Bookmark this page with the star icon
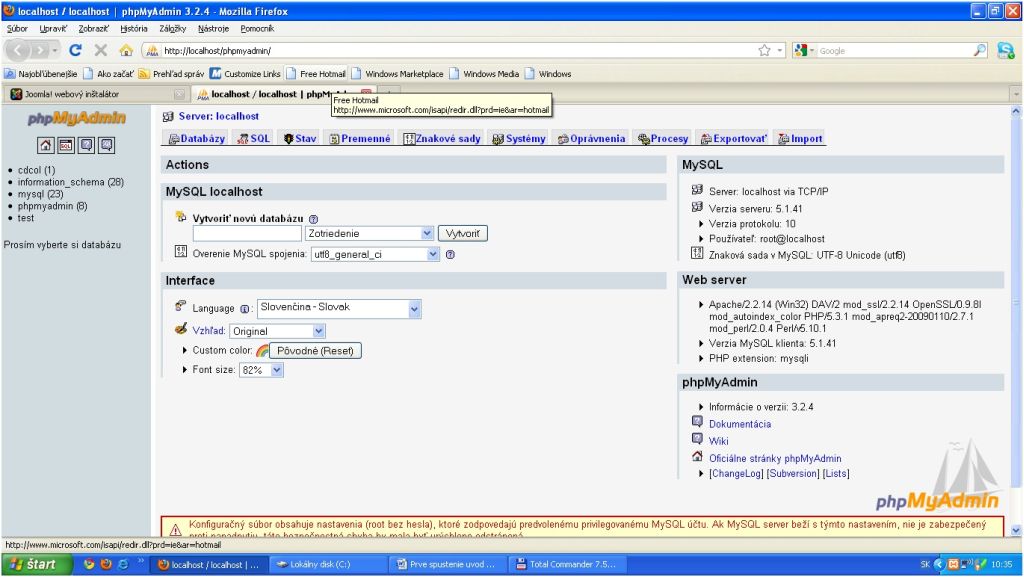The image size is (1024, 577). point(764,50)
